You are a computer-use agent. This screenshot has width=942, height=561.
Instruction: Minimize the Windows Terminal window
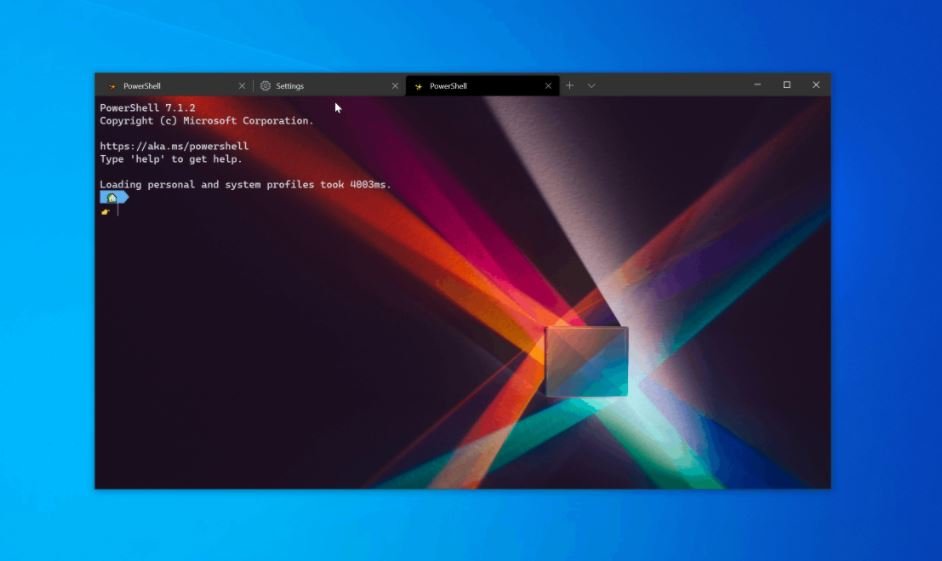pyautogui.click(x=758, y=85)
